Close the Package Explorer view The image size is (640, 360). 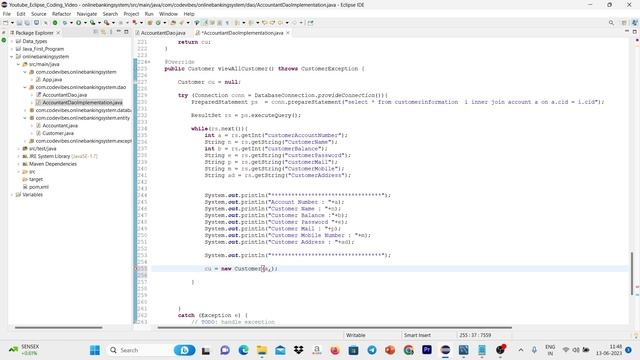click(58, 33)
